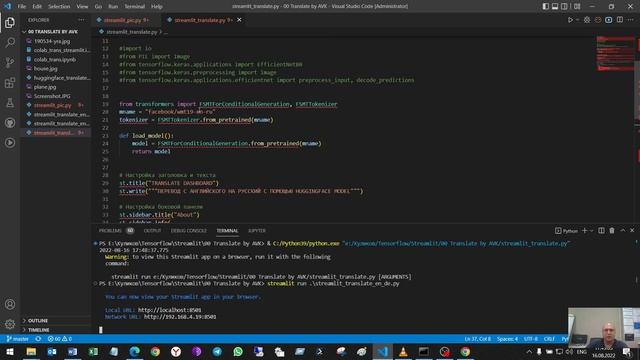Click the Ln 37, Col 8 cursor position
The width and height of the screenshot is (640, 360).
click(x=478, y=339)
